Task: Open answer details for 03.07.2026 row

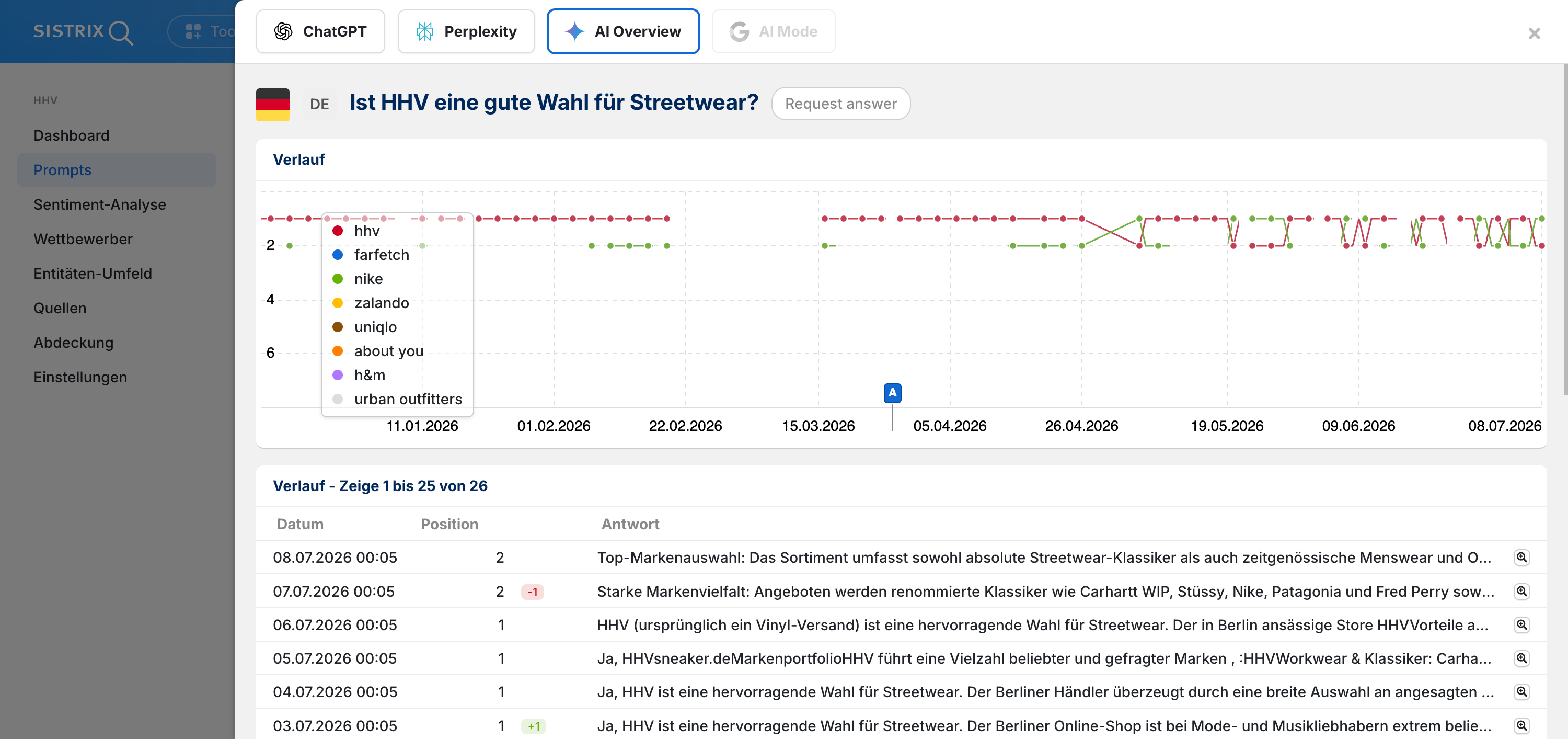Action: pos(1521,725)
